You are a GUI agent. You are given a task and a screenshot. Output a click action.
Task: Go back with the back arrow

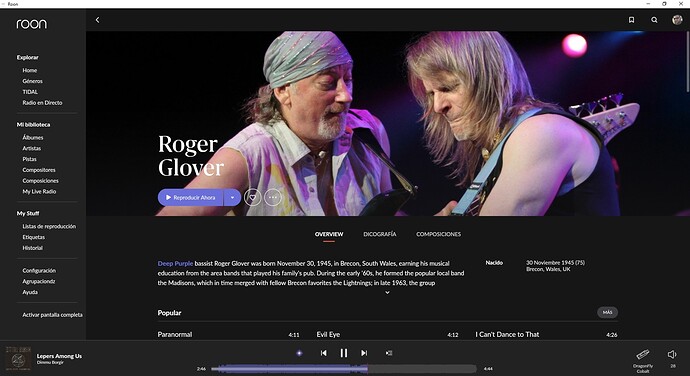click(x=97, y=20)
